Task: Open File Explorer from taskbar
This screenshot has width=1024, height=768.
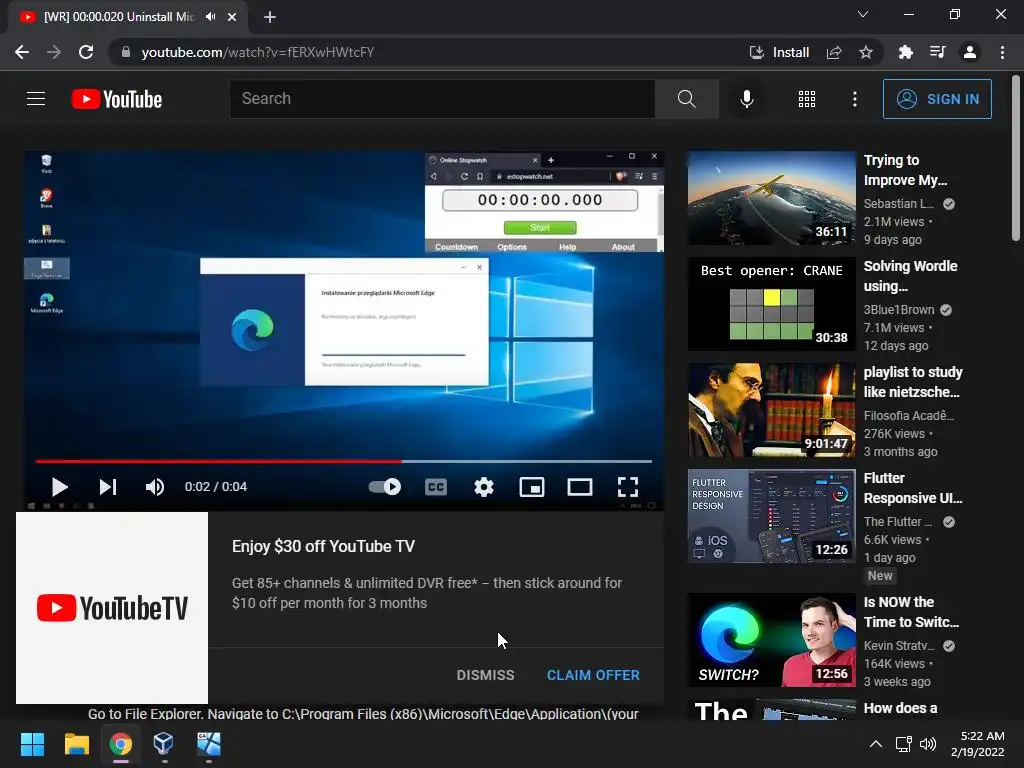Action: pos(76,744)
